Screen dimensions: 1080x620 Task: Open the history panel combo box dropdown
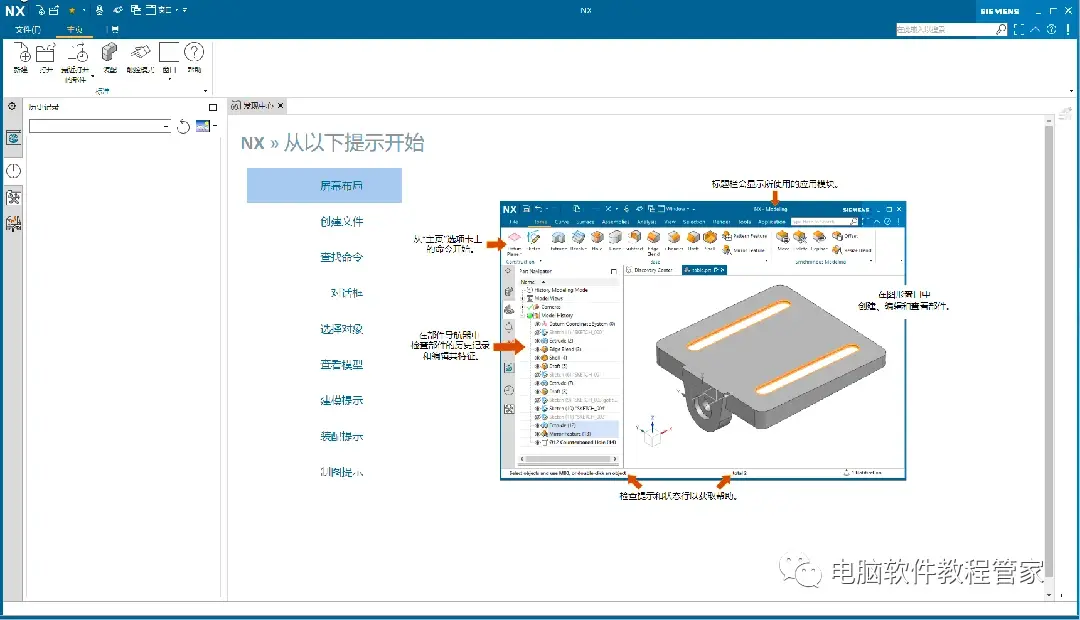(x=166, y=126)
